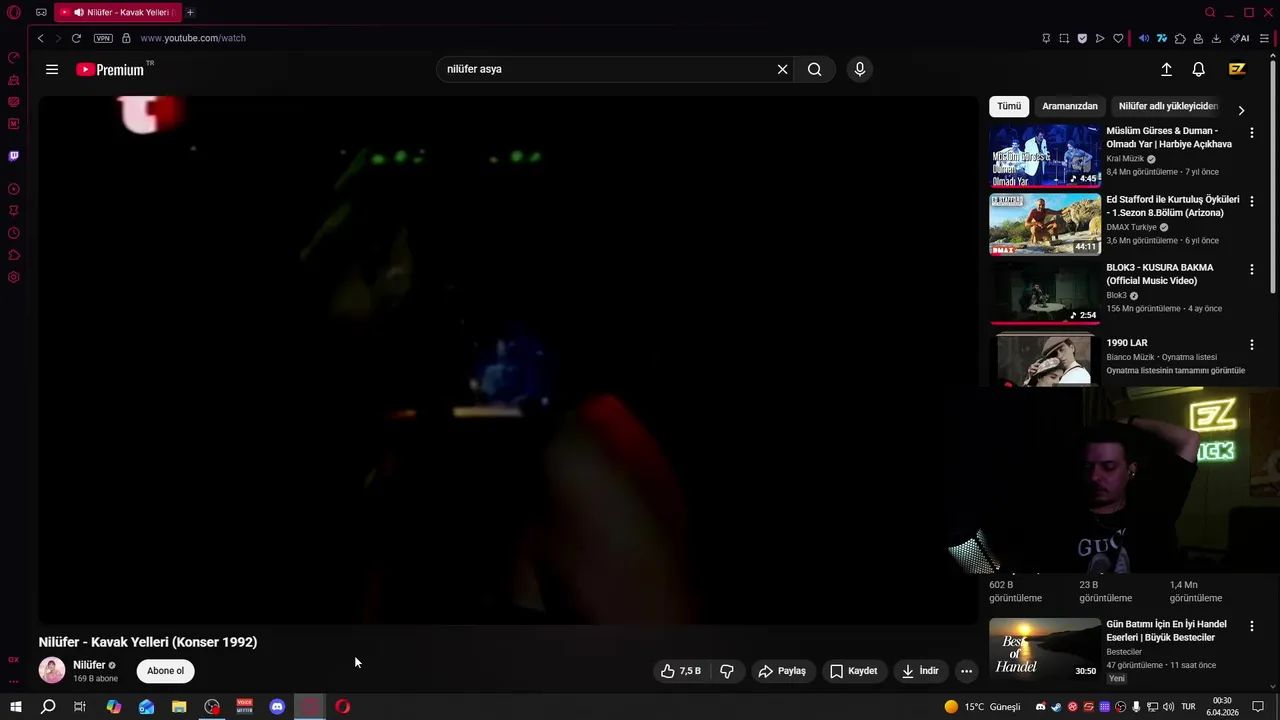Go back with browser back arrow
The width and height of the screenshot is (1280, 720).
(40, 38)
